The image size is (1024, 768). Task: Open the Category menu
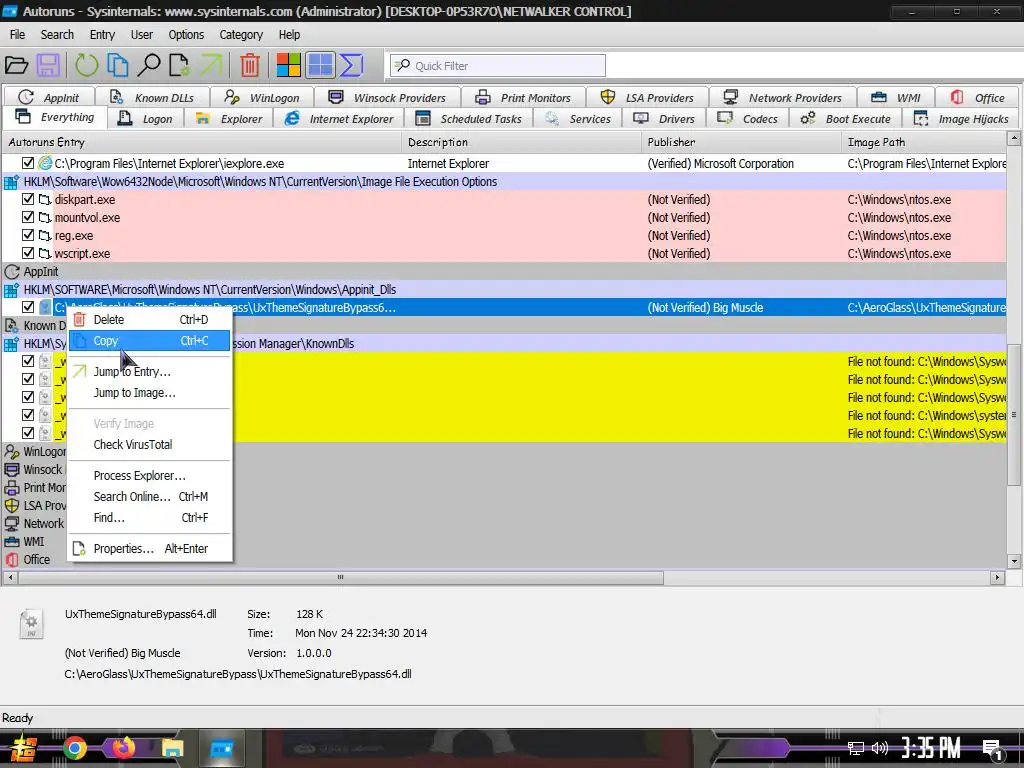[x=241, y=35]
